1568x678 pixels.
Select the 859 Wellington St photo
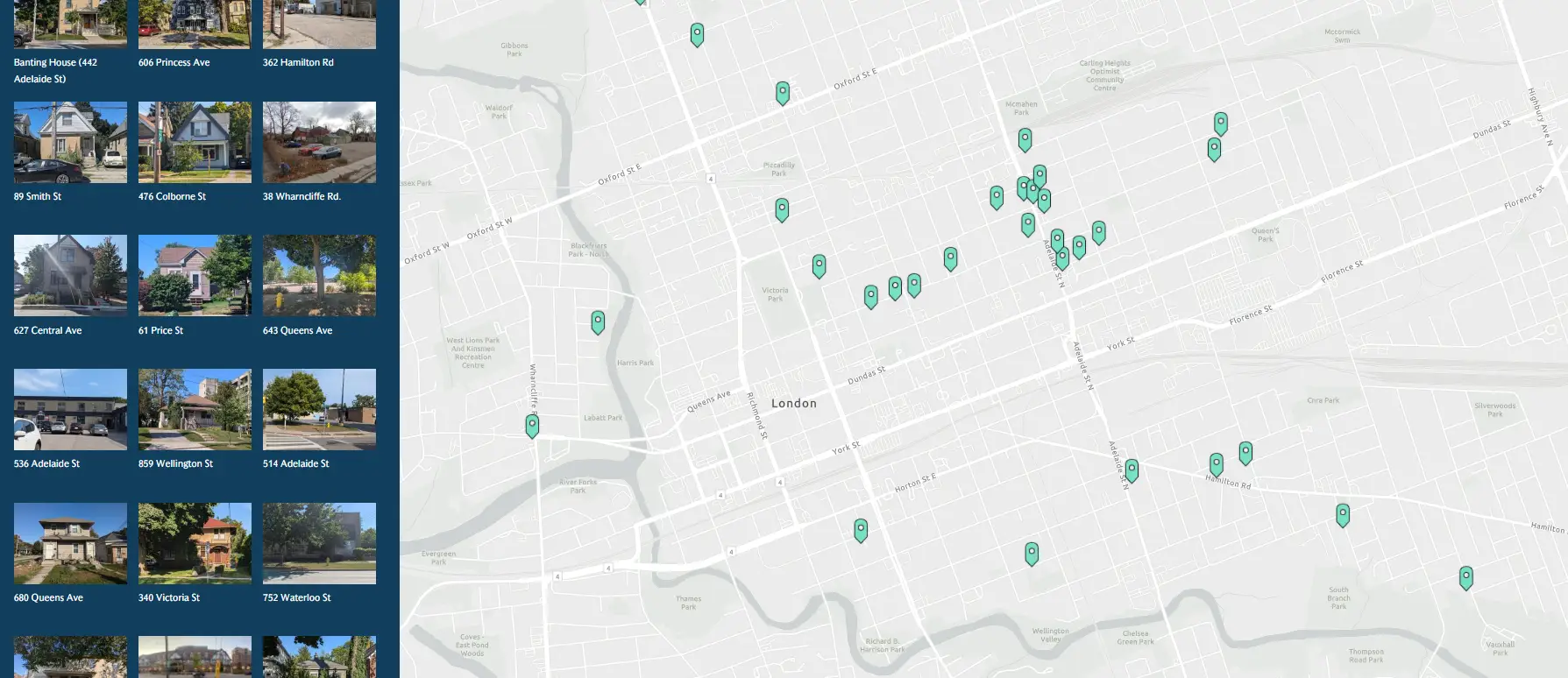195,409
